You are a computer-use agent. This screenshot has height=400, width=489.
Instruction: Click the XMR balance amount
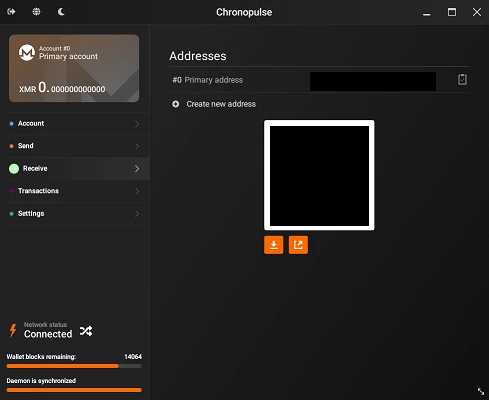[x=62, y=88]
